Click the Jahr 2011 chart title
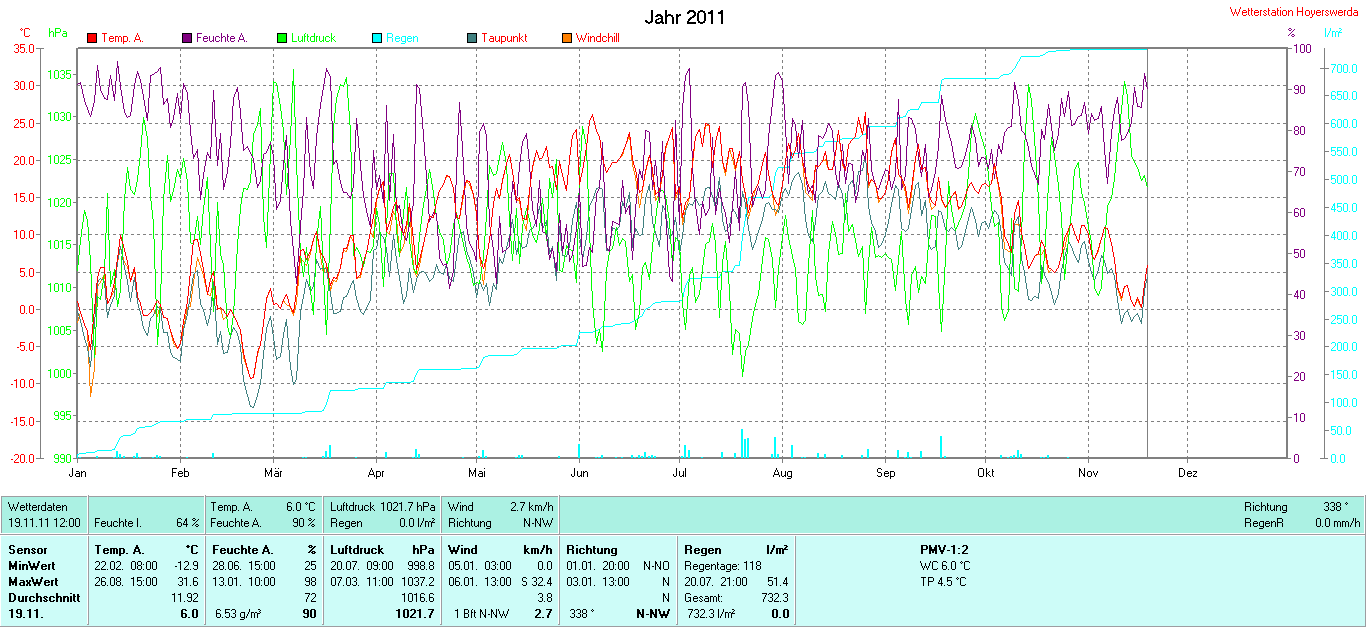 point(684,17)
